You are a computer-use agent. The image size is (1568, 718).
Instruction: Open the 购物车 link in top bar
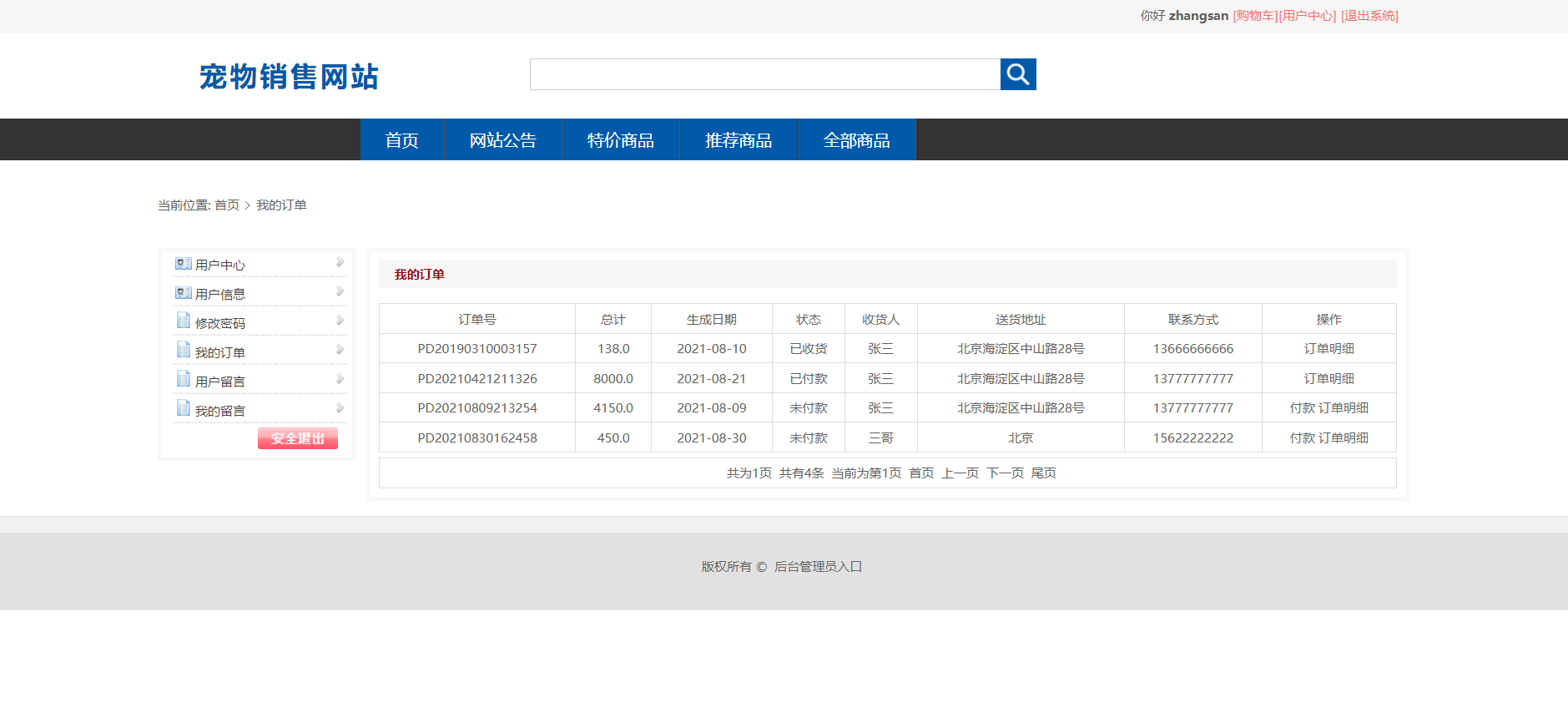click(x=1255, y=16)
